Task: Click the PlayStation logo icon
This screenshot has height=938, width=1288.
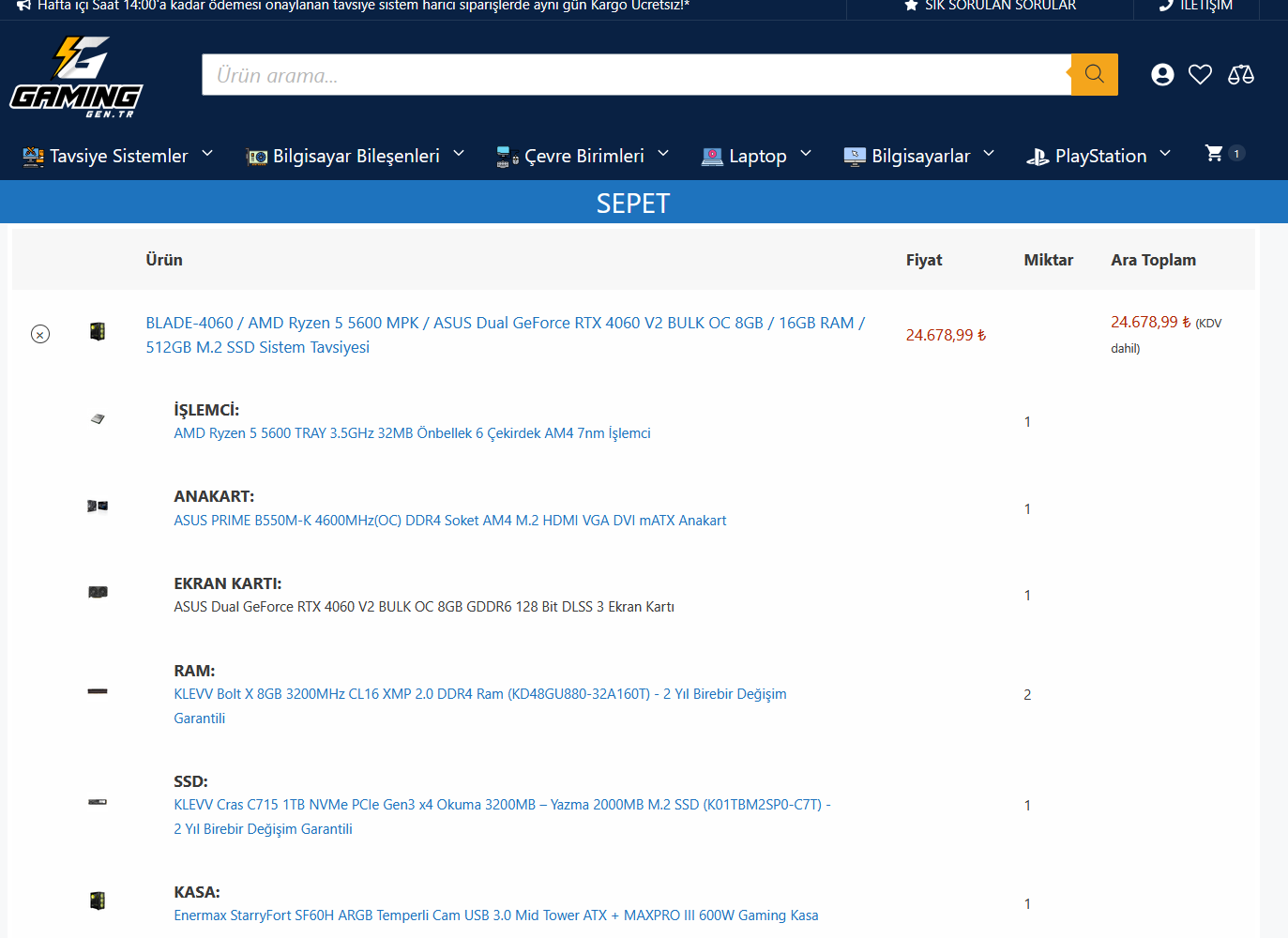Action: 1038,157
